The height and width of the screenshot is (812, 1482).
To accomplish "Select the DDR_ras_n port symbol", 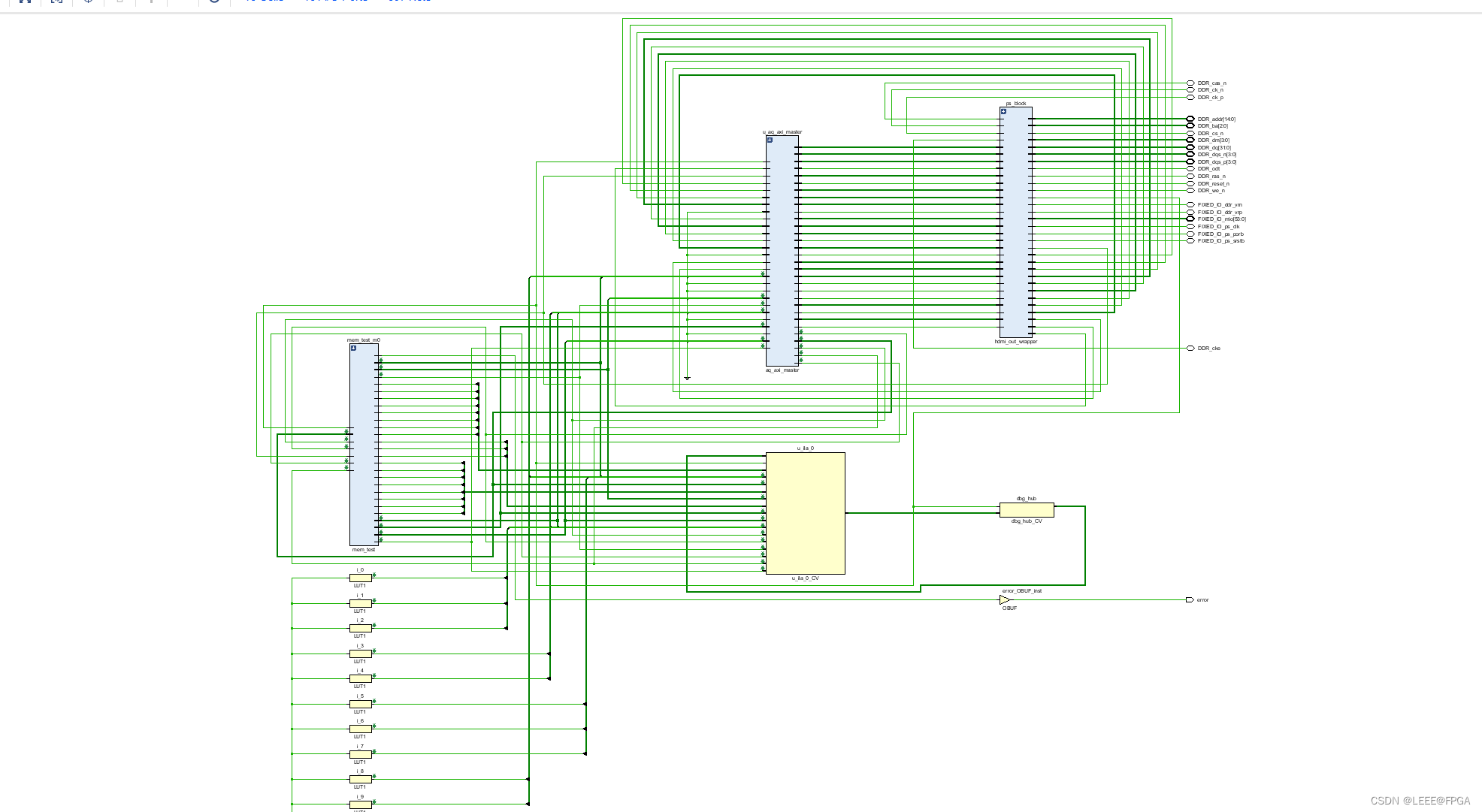I will [1190, 177].
